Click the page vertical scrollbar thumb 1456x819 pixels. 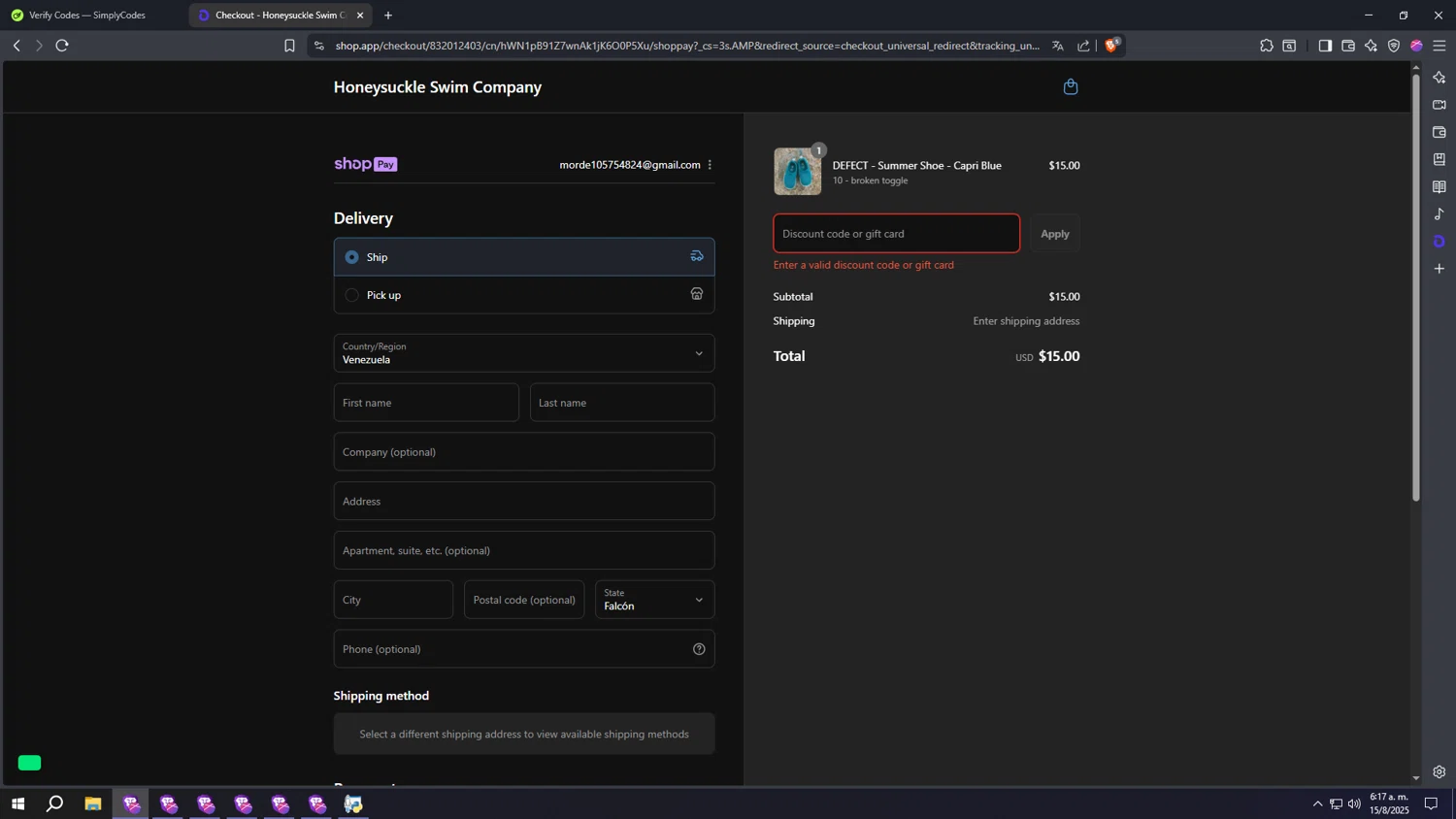(x=1415, y=288)
